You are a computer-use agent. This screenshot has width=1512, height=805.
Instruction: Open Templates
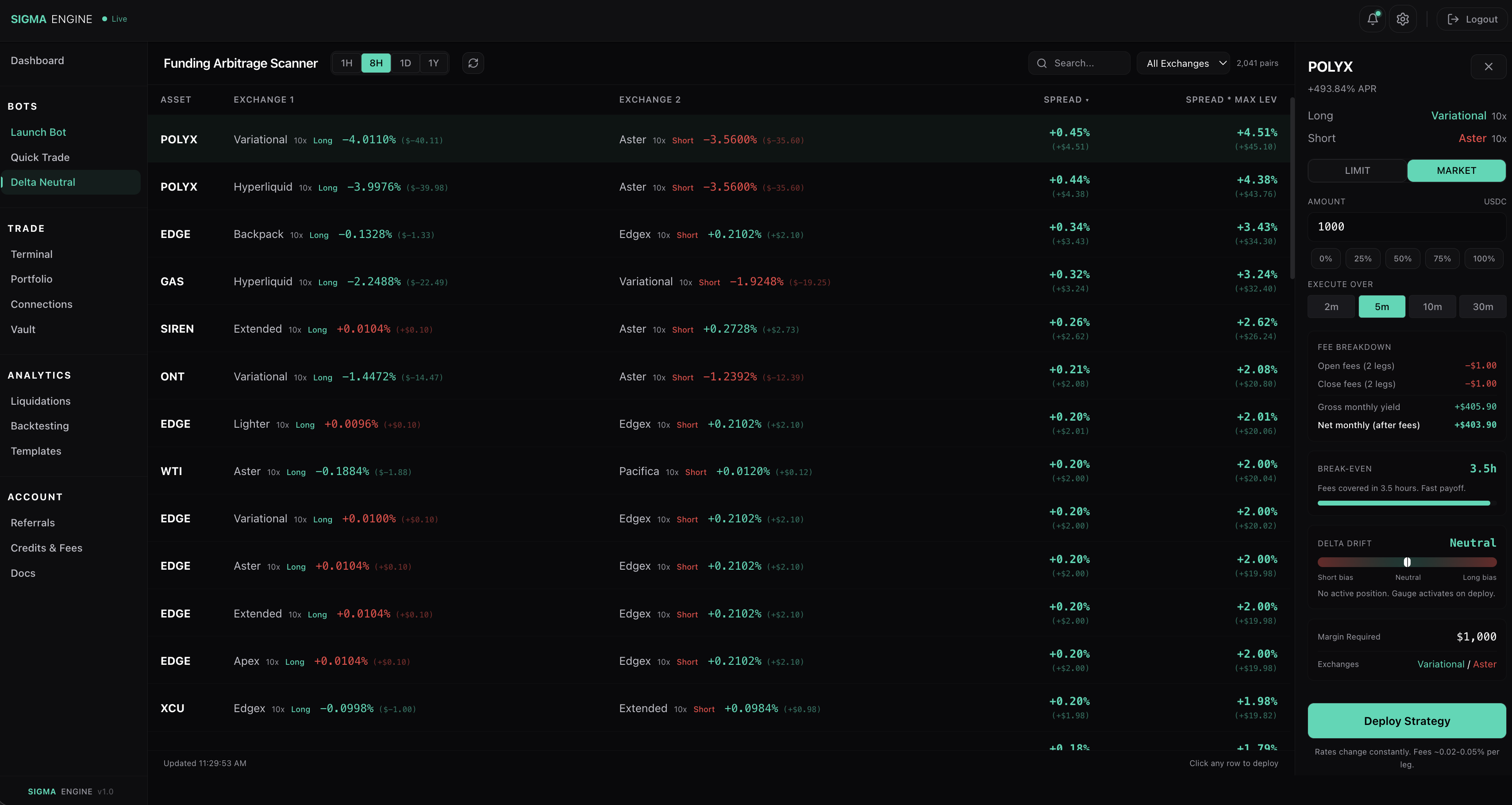click(36, 451)
